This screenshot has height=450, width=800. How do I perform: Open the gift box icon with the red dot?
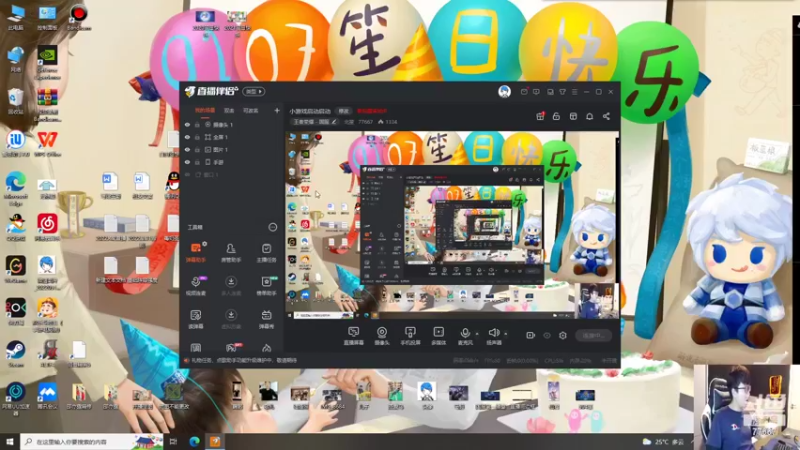click(540, 116)
